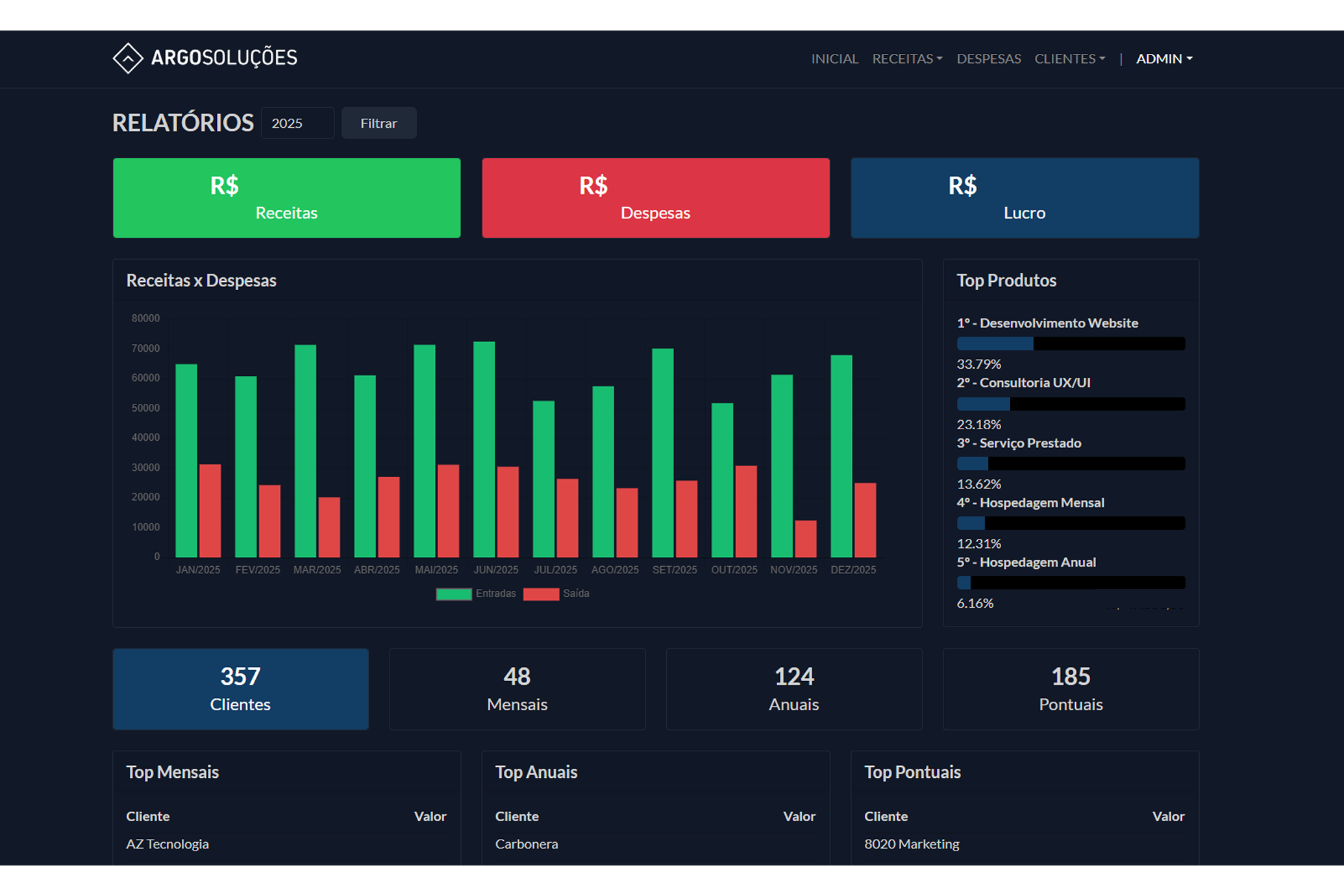Image resolution: width=1344 pixels, height=896 pixels.
Task: Click the ARGOSOLUÇÕES brand name text
Action: [x=224, y=58]
